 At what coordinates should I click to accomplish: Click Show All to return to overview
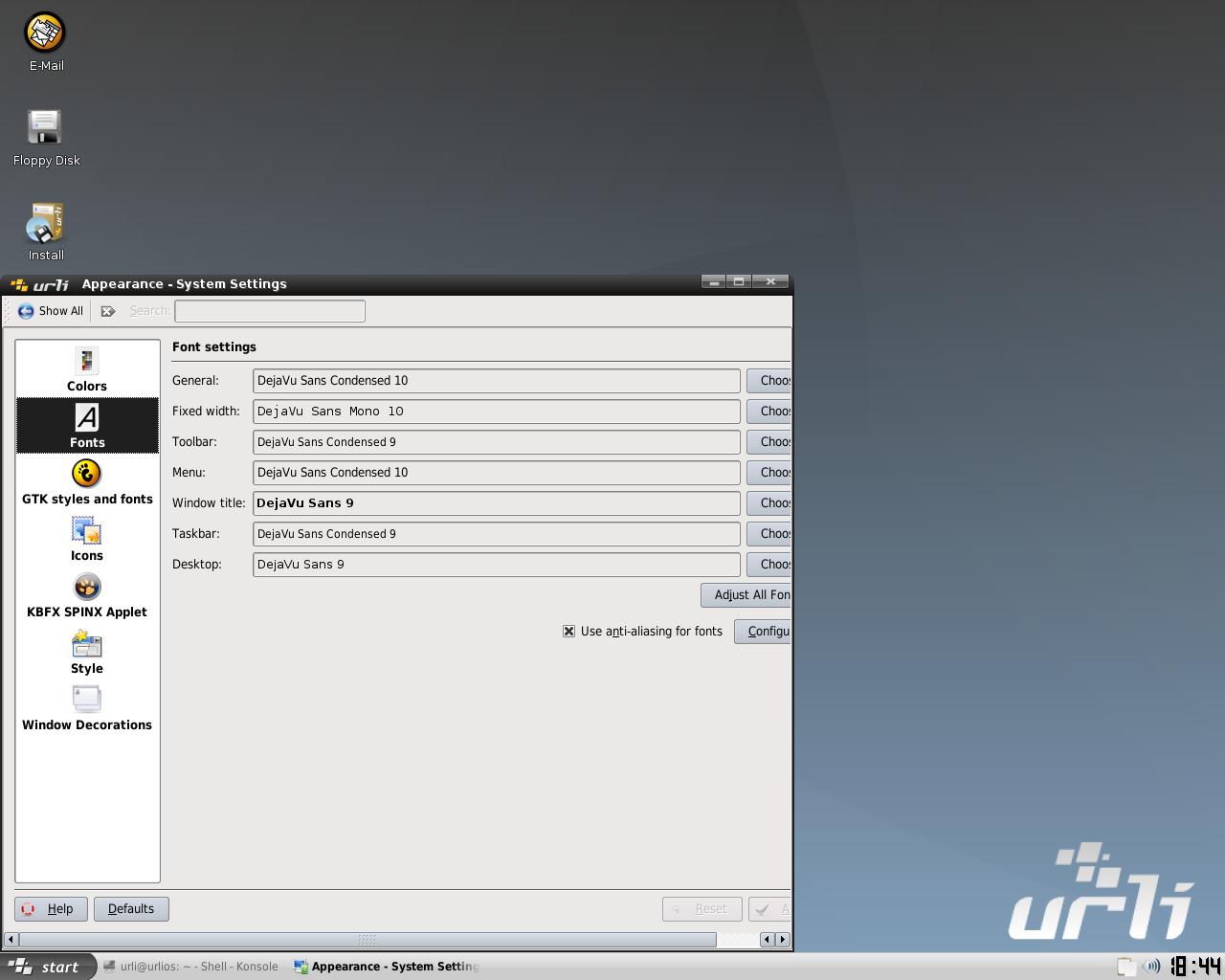[51, 311]
